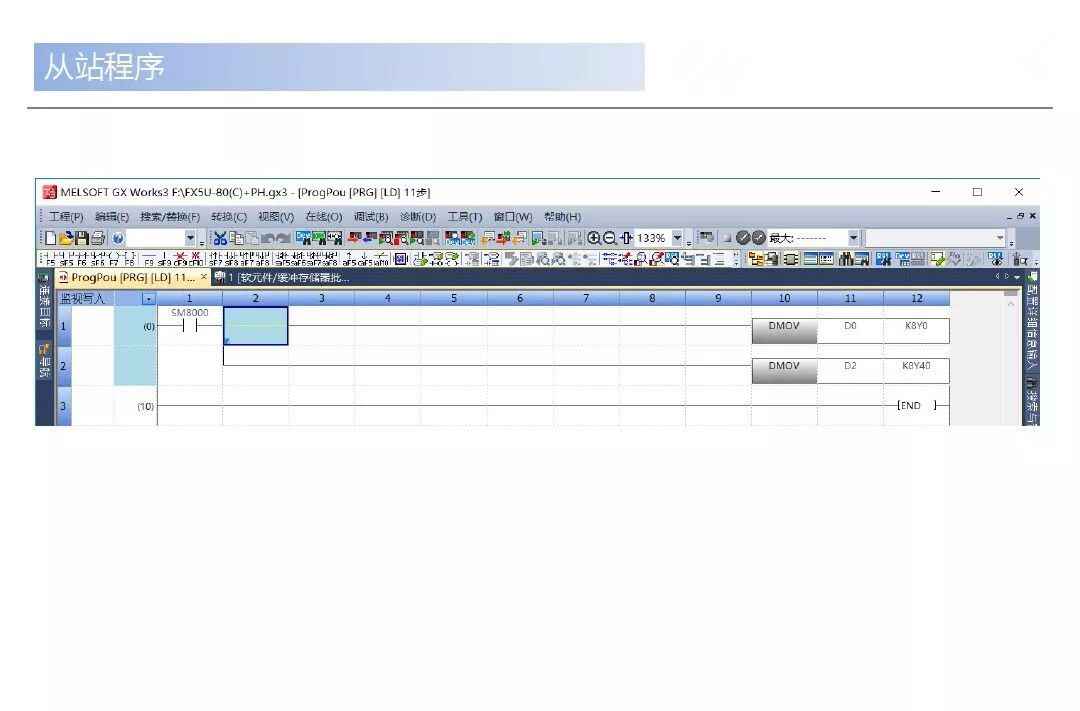Select the first DMOV instruction block

click(784, 330)
